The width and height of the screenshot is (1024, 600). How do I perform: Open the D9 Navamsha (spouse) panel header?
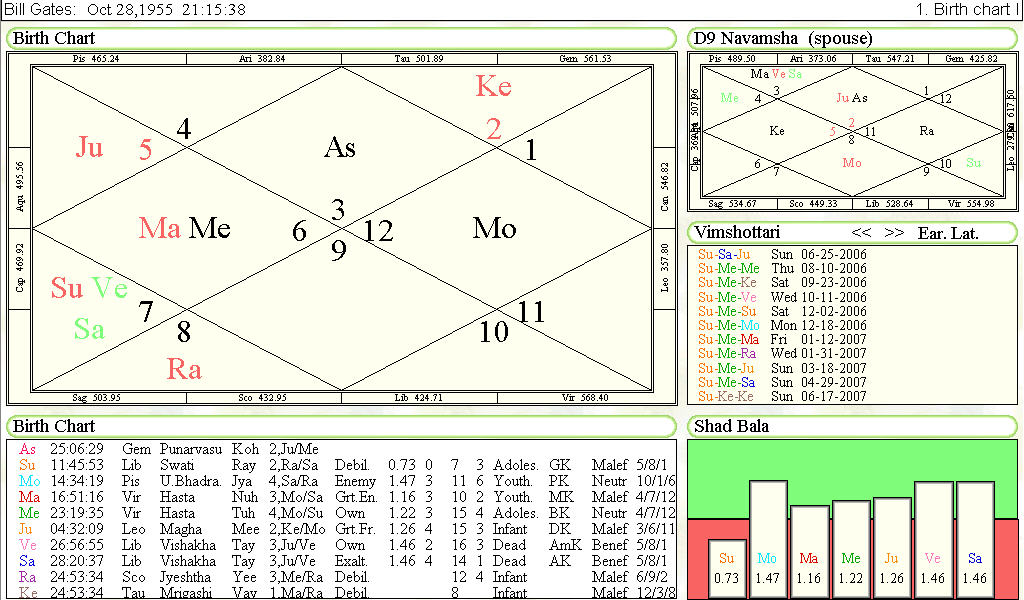click(783, 39)
